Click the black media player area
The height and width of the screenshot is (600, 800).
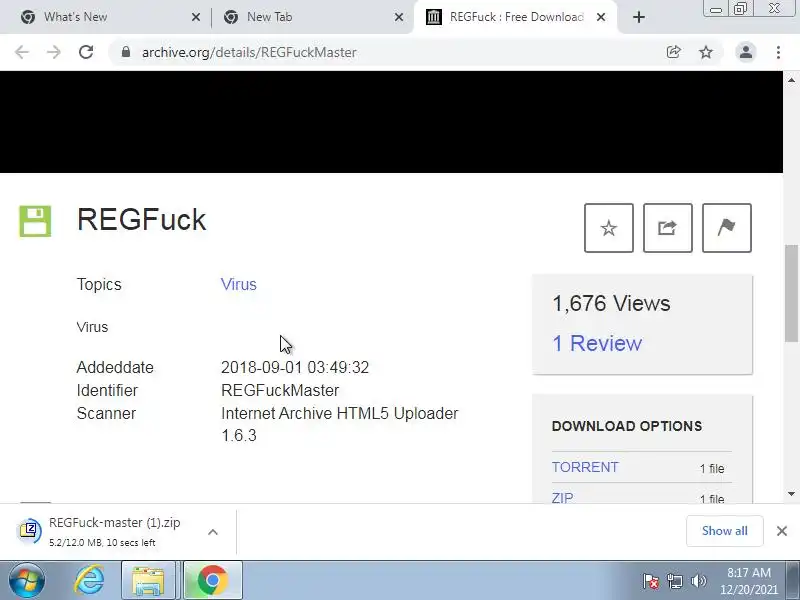click(391, 122)
